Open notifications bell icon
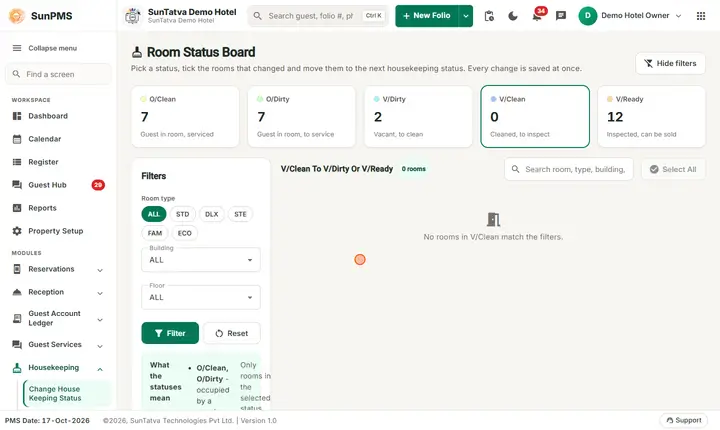The height and width of the screenshot is (430, 720). tap(537, 16)
